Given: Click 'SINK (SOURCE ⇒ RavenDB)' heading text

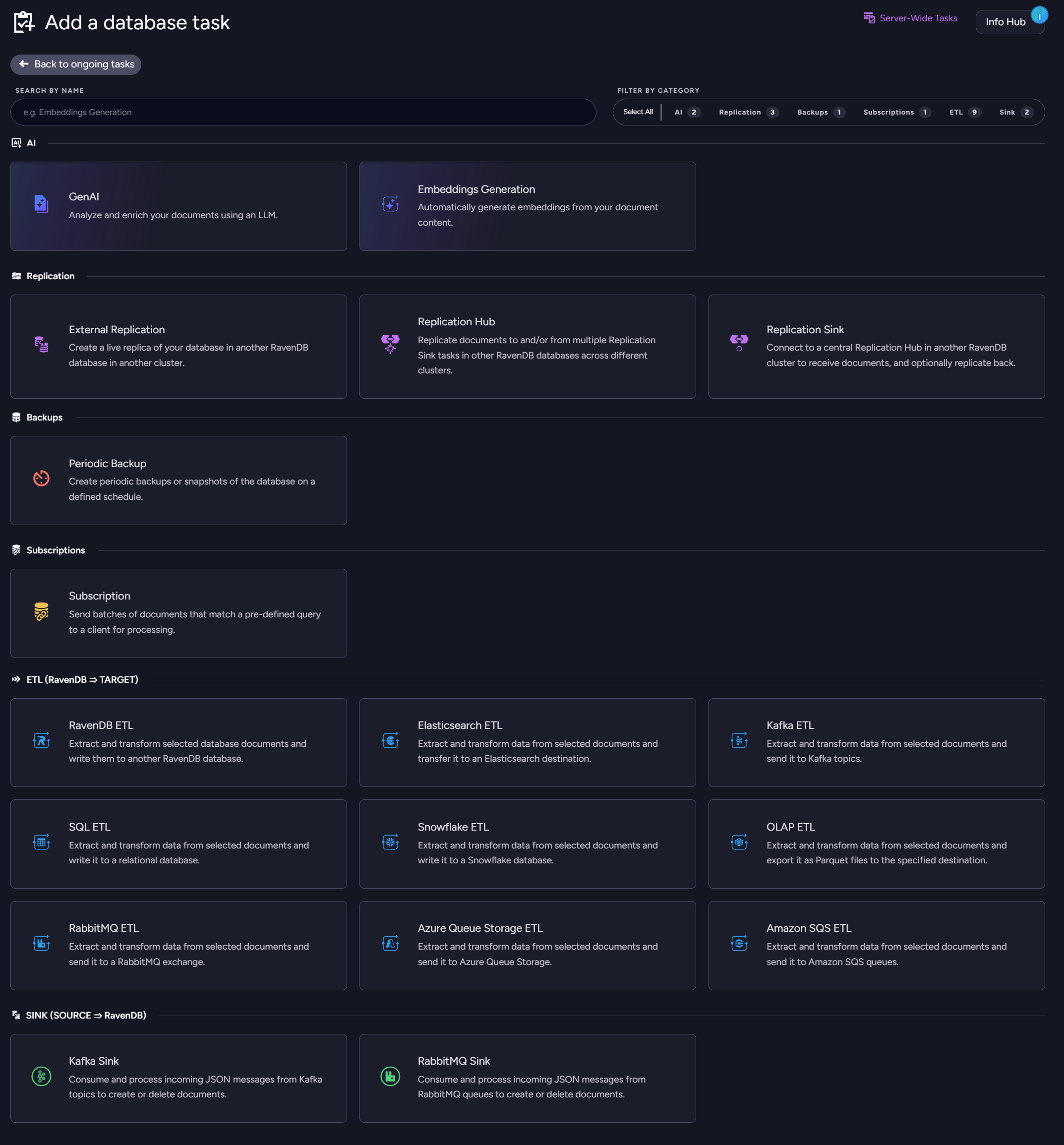Looking at the screenshot, I should [86, 1016].
